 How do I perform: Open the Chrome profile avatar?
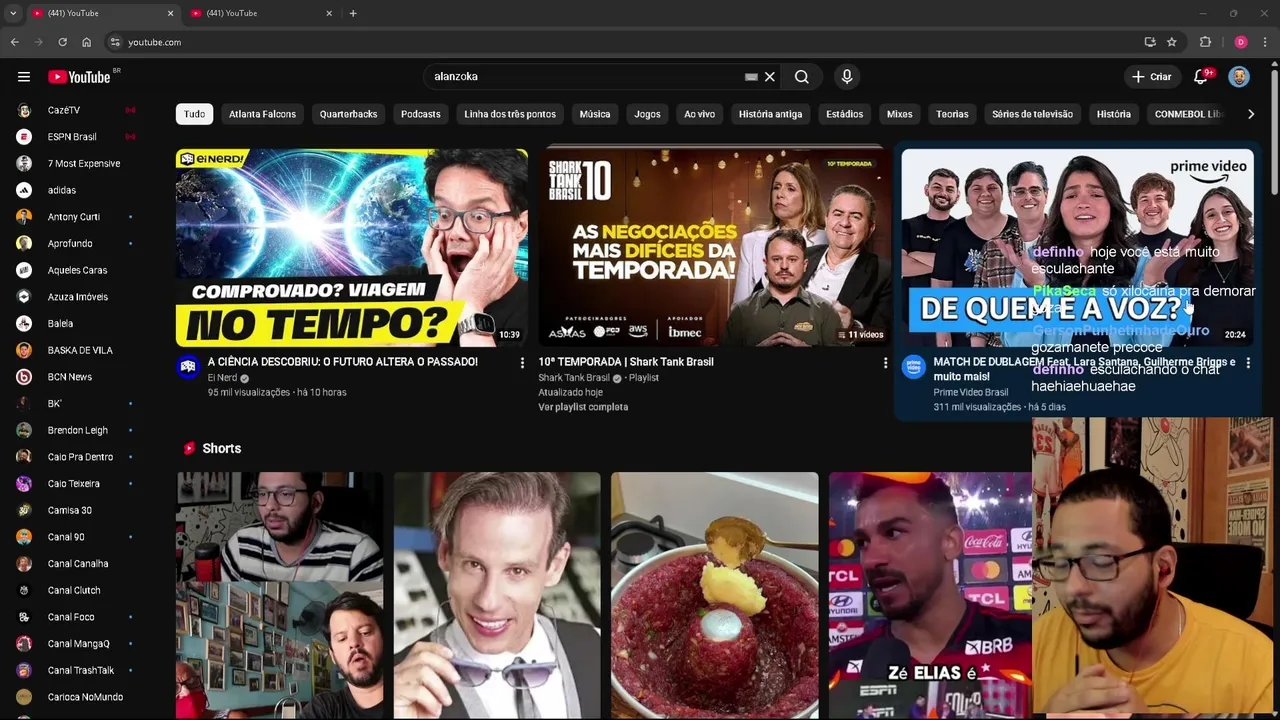point(1241,42)
